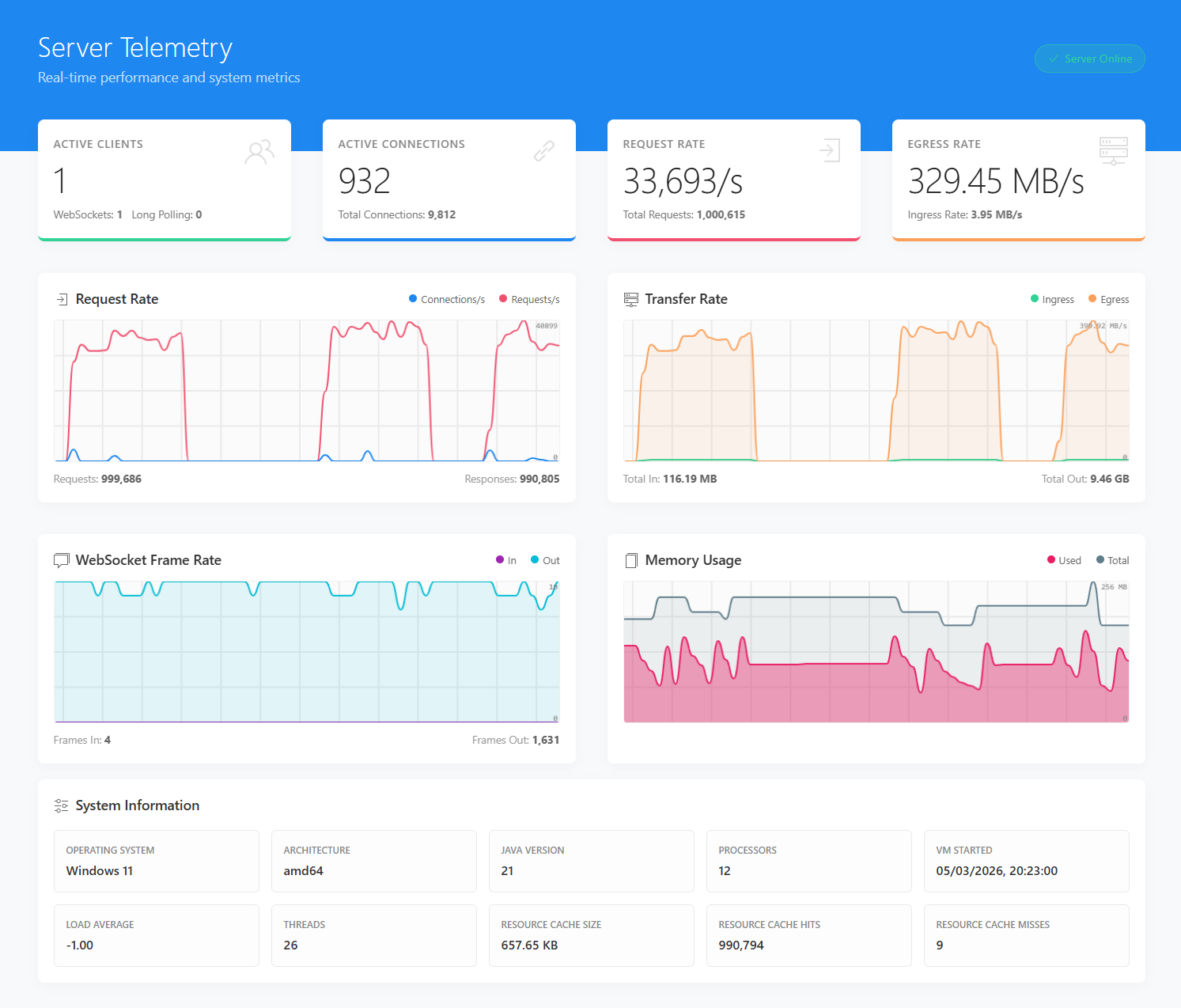Hide the Ingress series on Transfer Rate chart

coord(1052,299)
